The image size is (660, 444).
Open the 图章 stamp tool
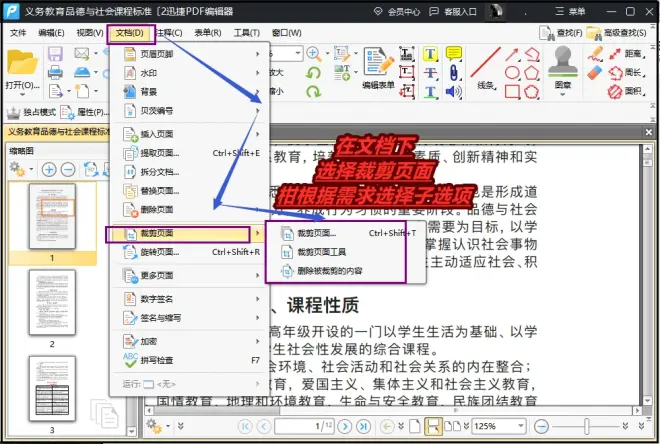(x=563, y=69)
